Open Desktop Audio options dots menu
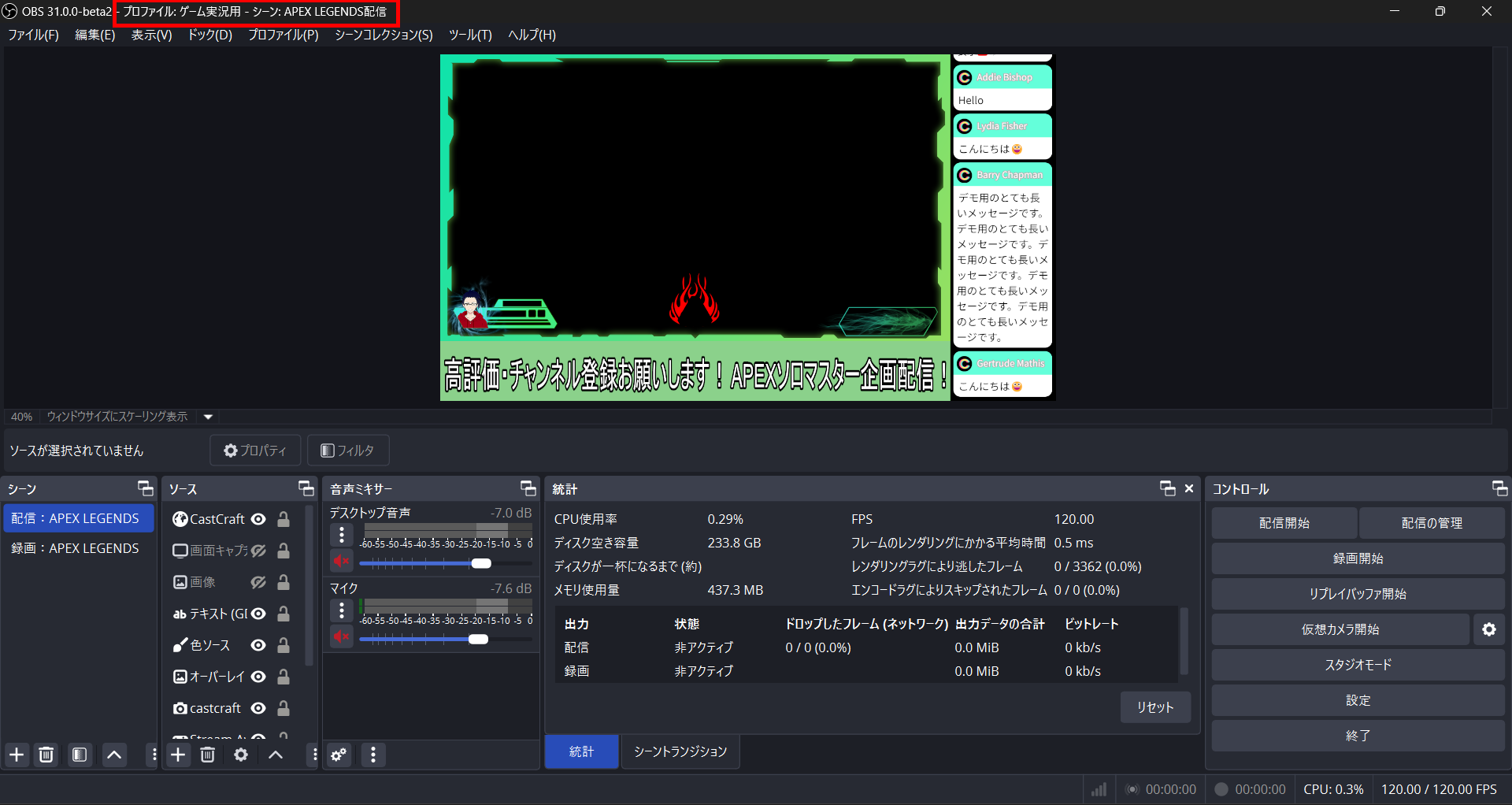Screen dimensions: 1512x805 point(342,535)
